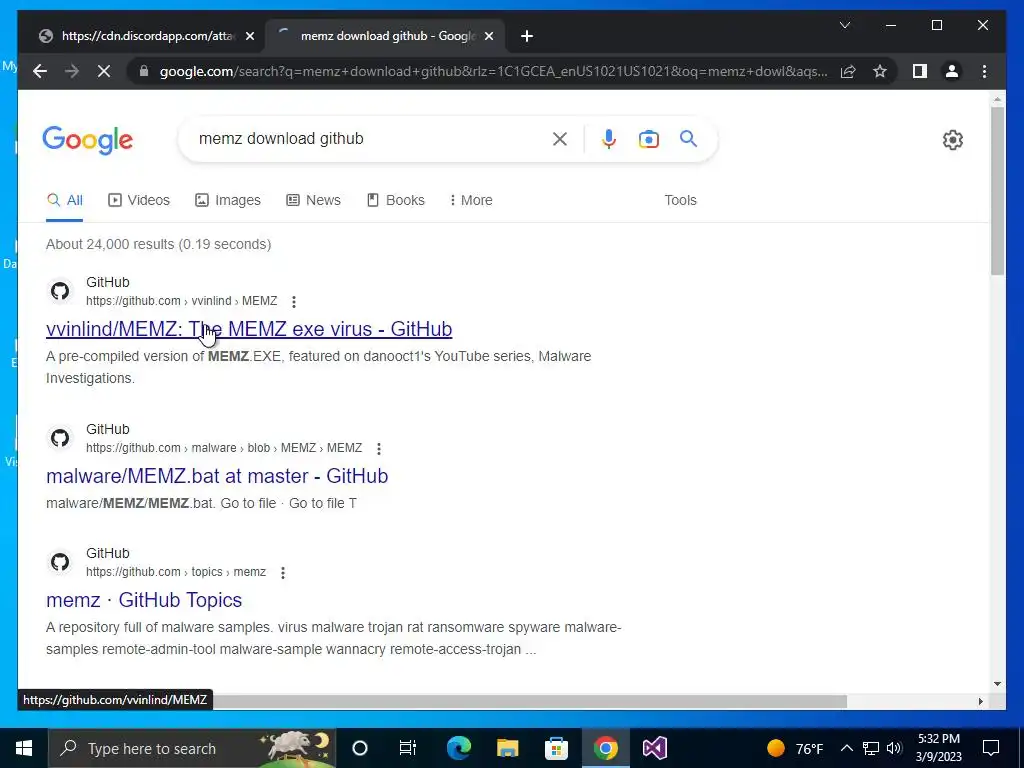Open Chrome side panel

920,71
